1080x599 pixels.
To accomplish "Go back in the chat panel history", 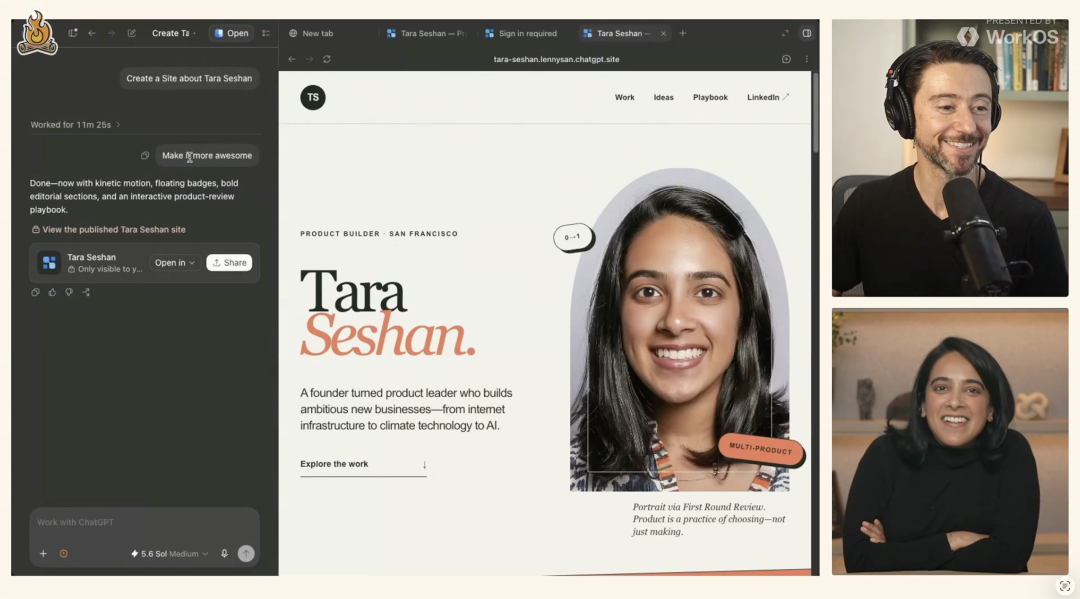I will tap(92, 33).
